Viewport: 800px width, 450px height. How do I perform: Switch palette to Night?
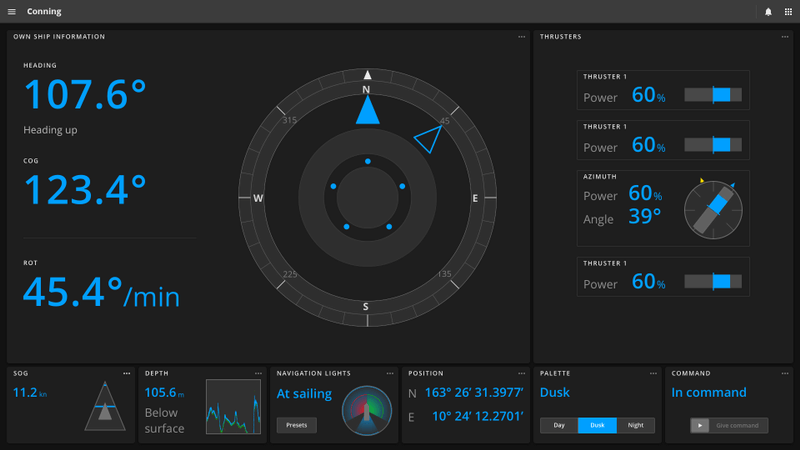pos(636,425)
